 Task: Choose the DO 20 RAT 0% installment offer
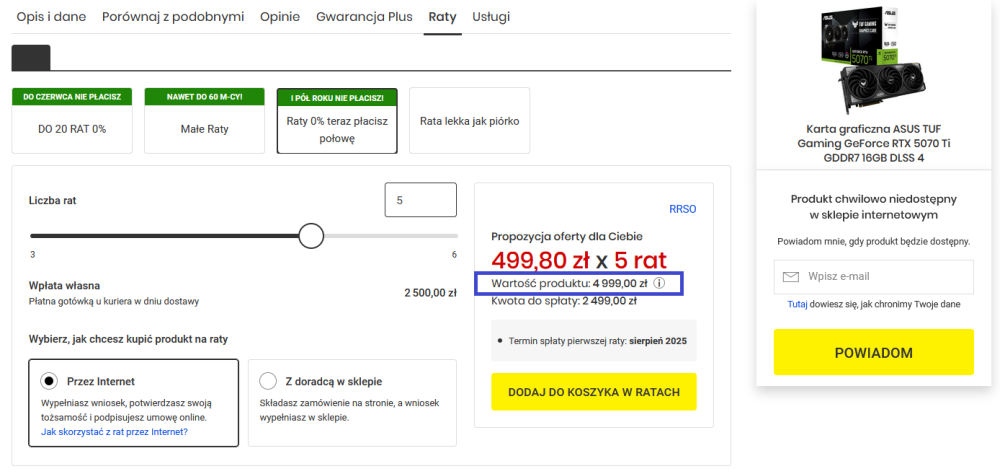72,121
